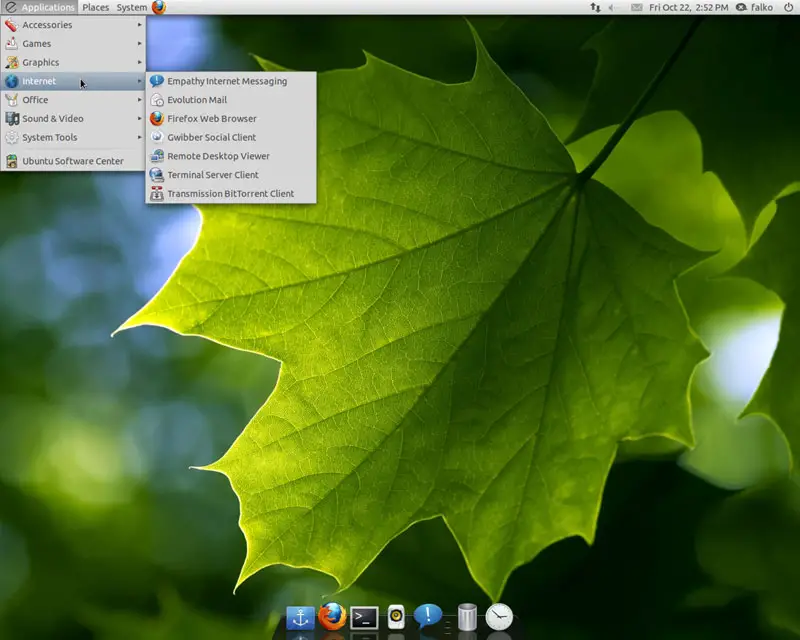The height and width of the screenshot is (640, 800).
Task: Click the anchor icon in dock
Action: [300, 618]
